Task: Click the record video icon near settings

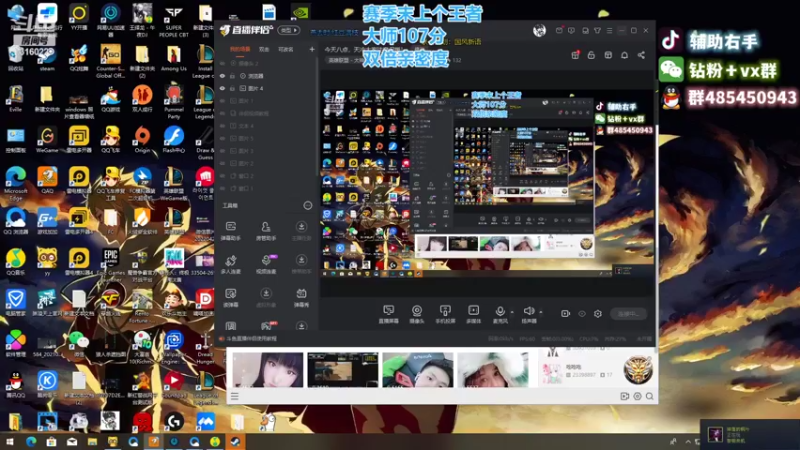Action: tap(565, 313)
